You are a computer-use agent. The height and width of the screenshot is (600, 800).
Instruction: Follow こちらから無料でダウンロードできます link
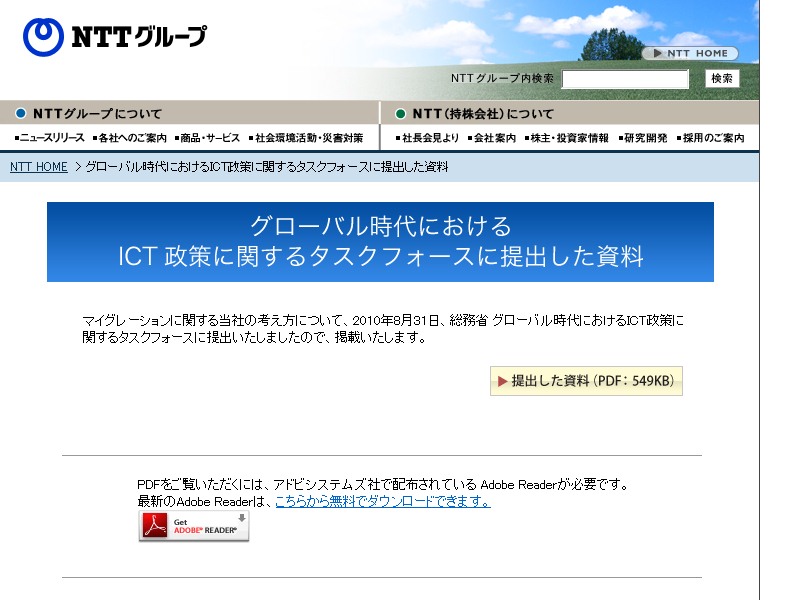pos(383,502)
